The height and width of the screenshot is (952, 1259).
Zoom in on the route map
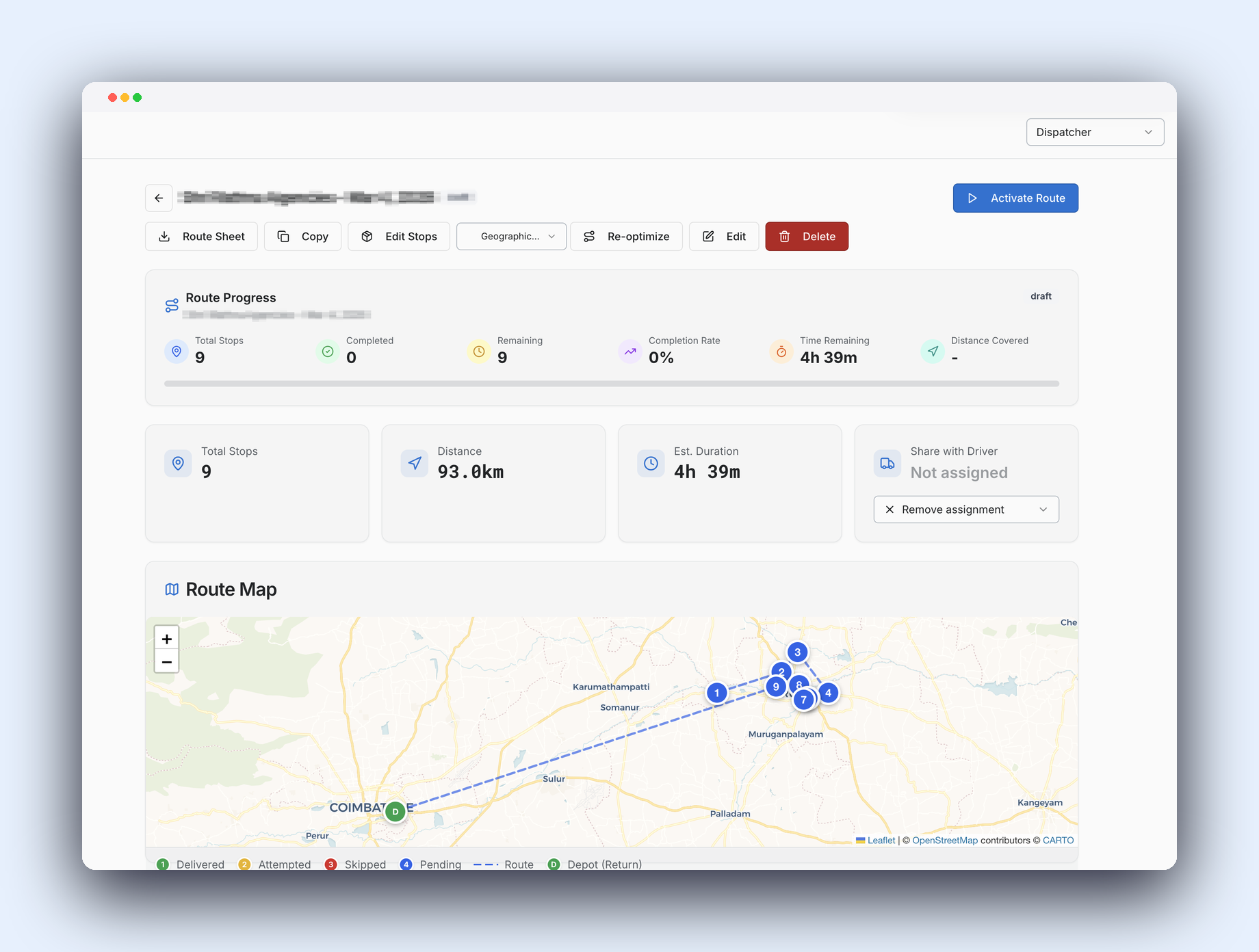click(167, 639)
